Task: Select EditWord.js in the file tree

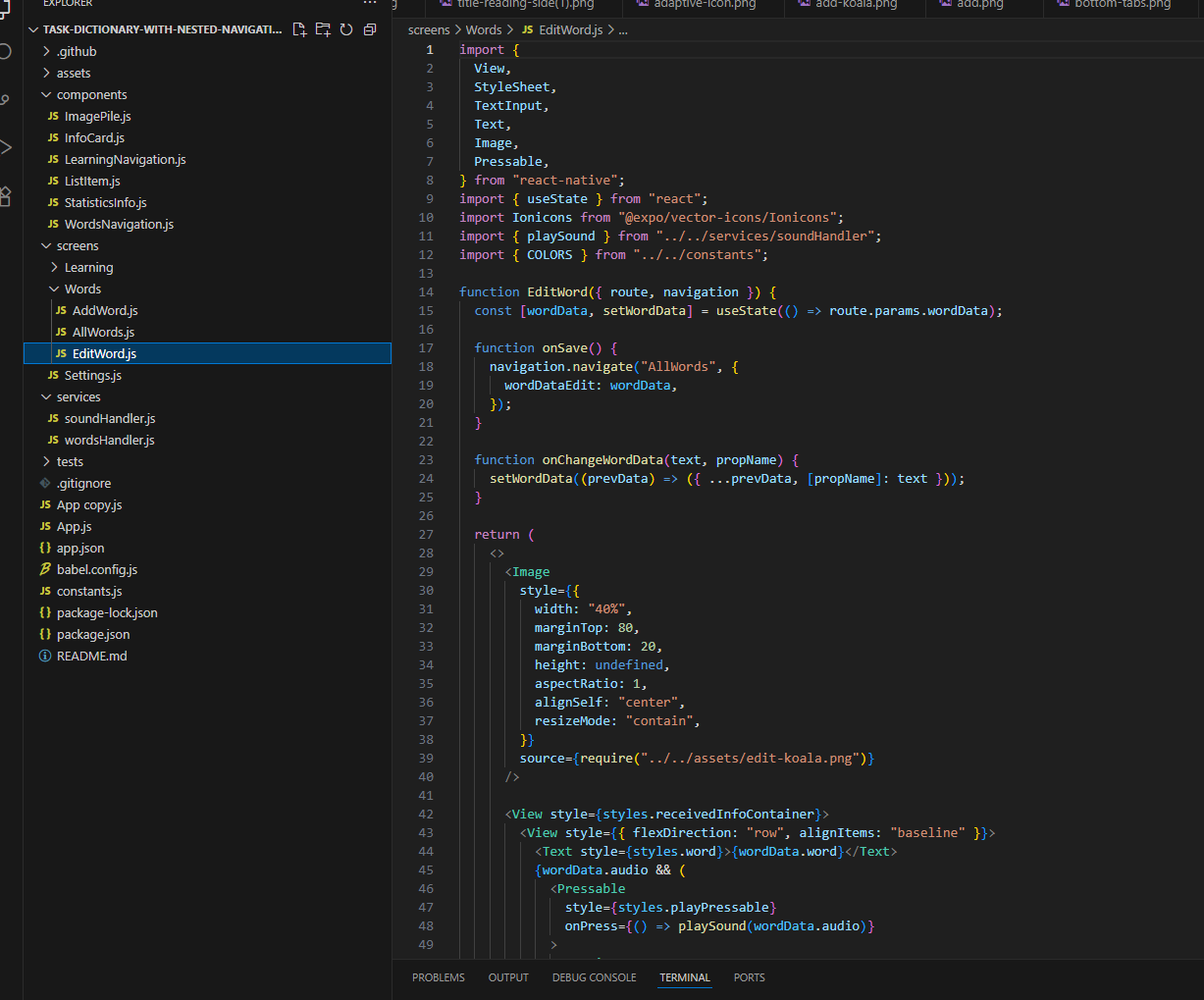Action: [207, 354]
